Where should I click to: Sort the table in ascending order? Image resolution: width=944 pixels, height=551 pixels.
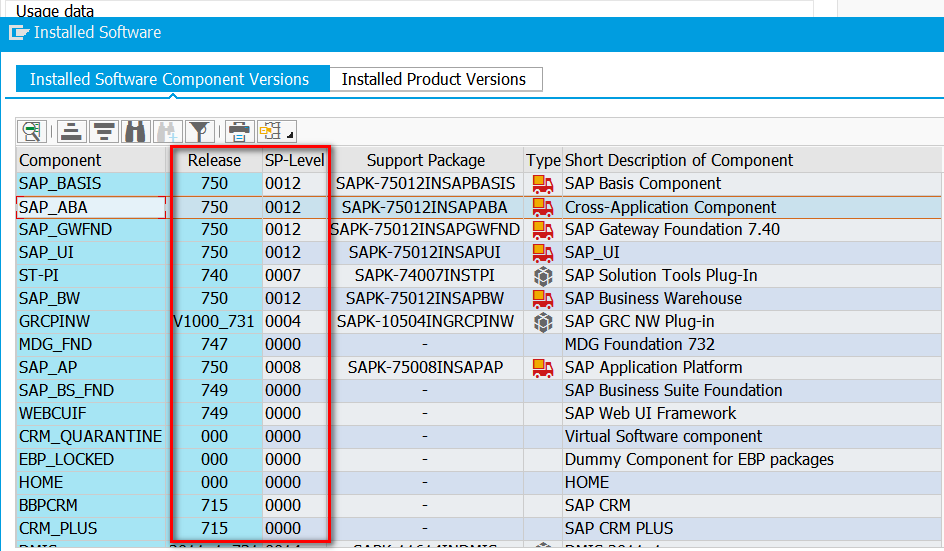(72, 131)
